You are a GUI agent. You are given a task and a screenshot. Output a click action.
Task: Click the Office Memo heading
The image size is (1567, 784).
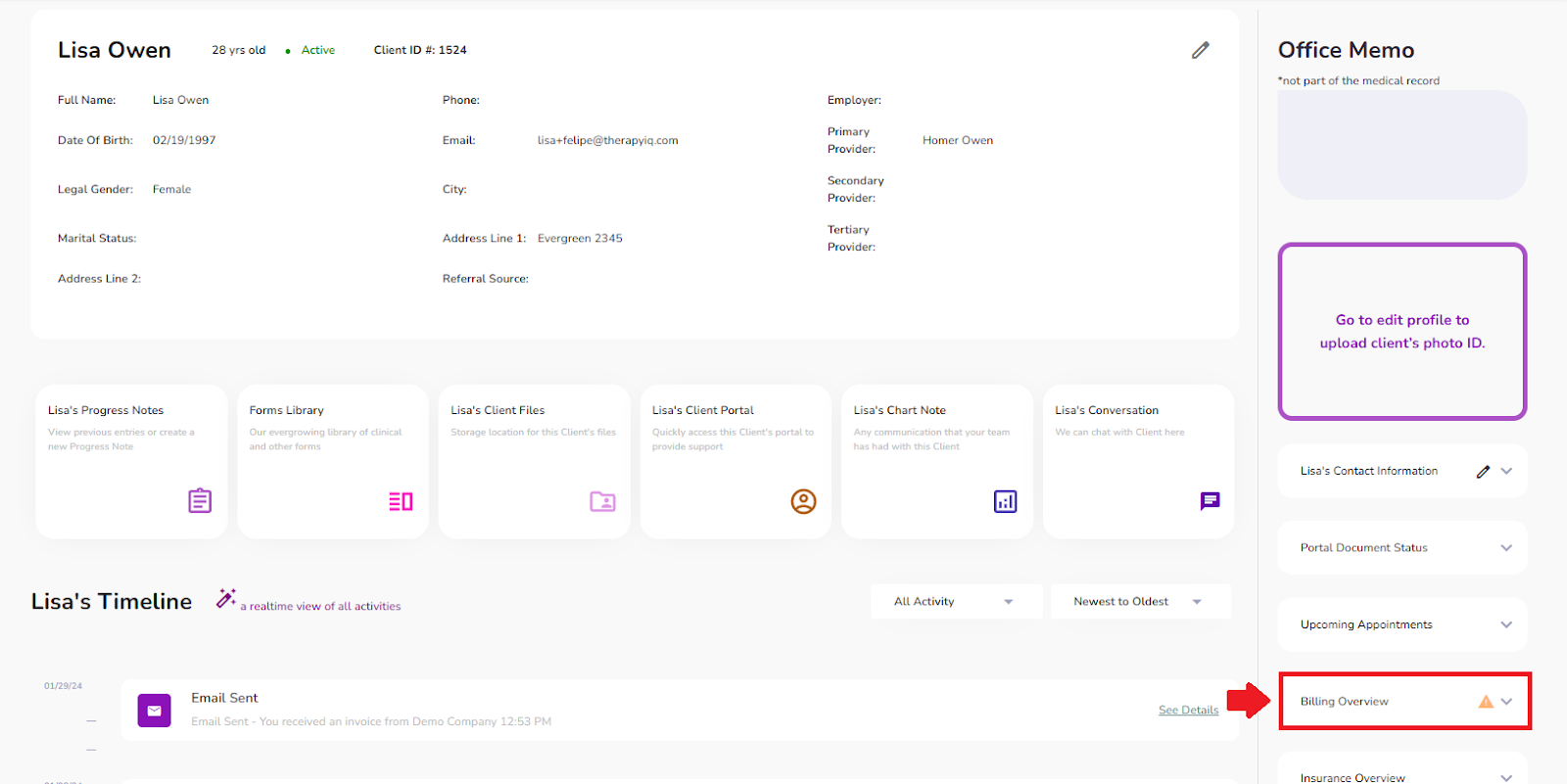[x=1346, y=50]
